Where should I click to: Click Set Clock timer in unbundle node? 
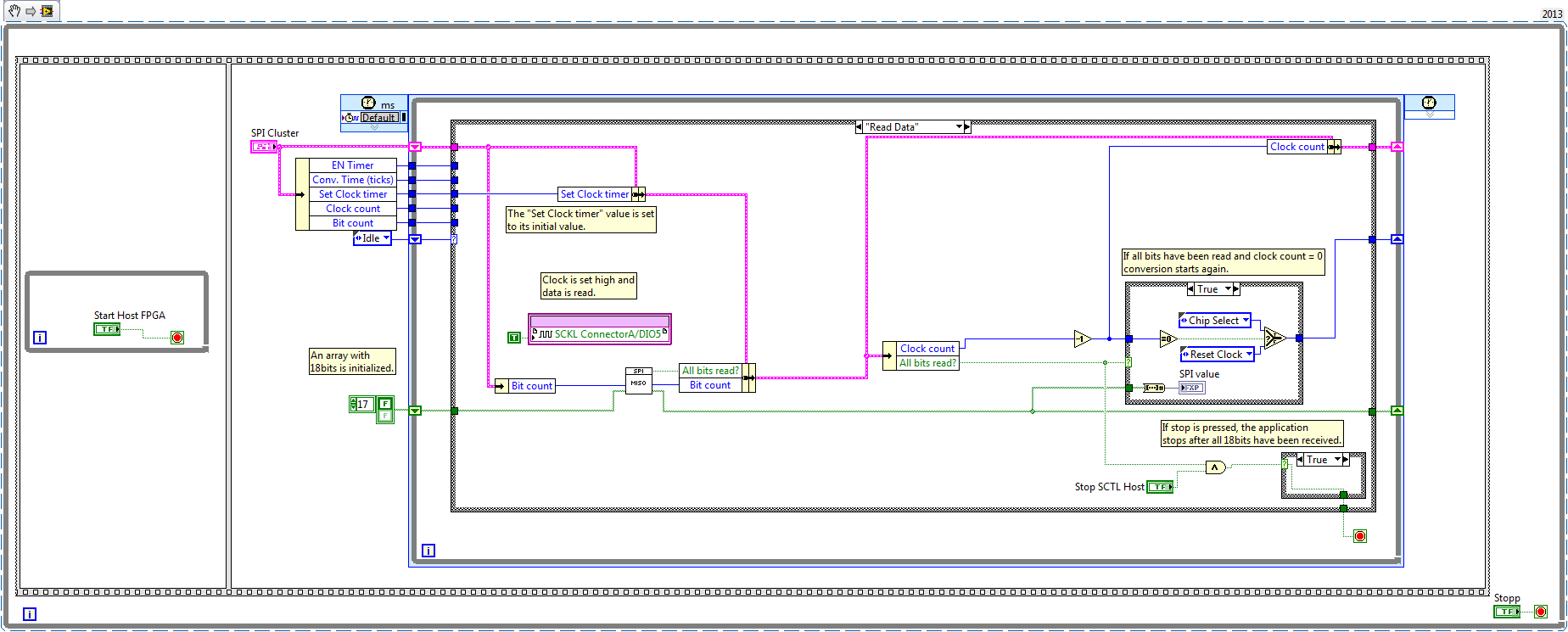pyautogui.click(x=352, y=194)
